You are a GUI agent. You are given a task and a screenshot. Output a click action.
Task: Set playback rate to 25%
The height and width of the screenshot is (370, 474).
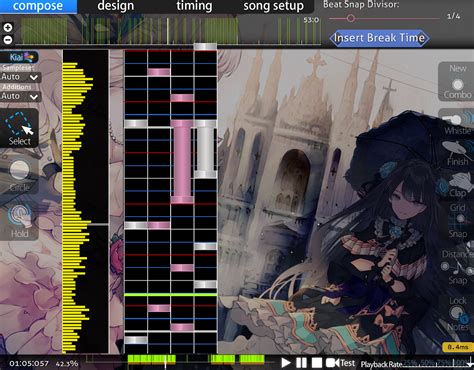click(409, 362)
